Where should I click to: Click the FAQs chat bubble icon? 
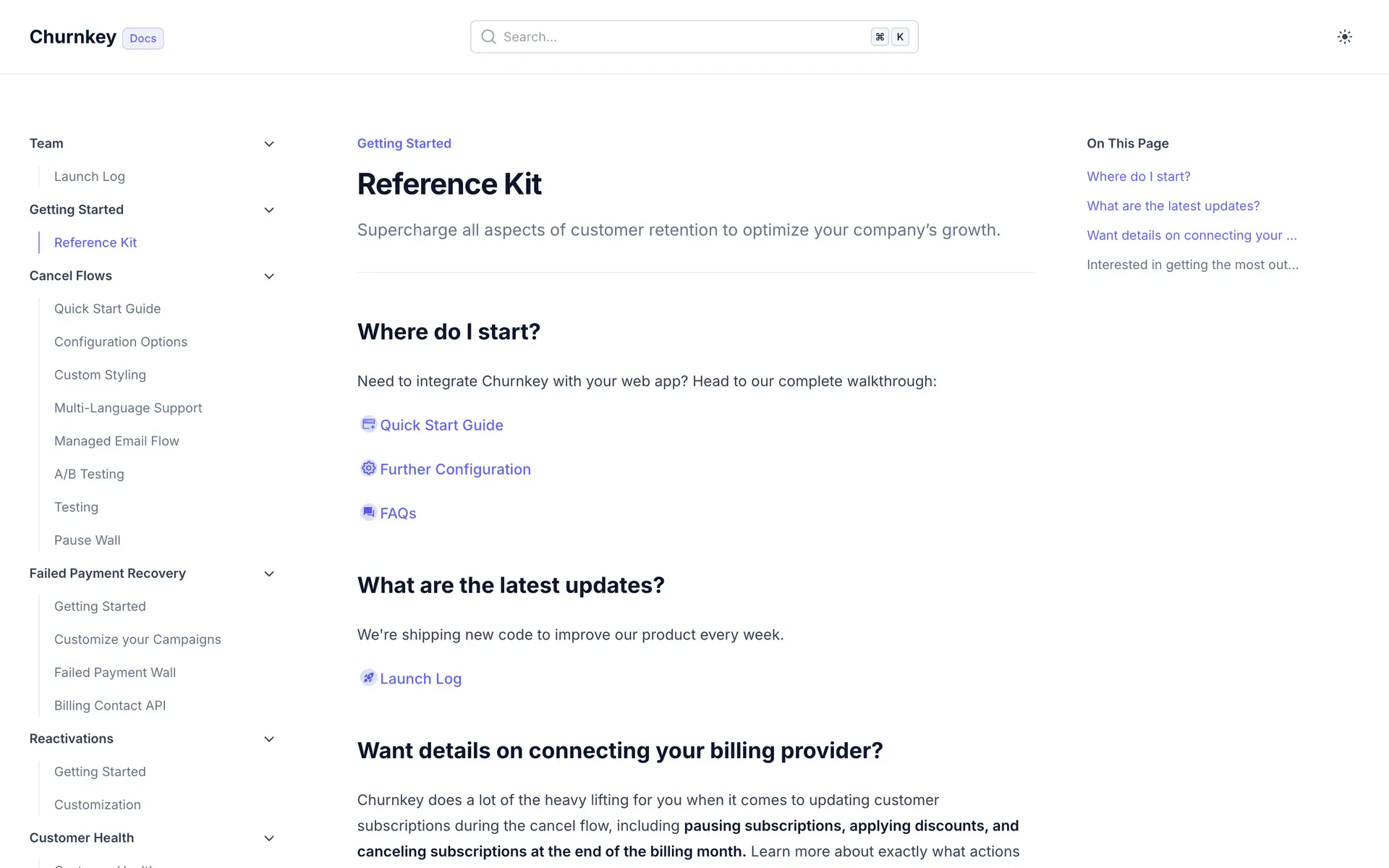click(368, 513)
